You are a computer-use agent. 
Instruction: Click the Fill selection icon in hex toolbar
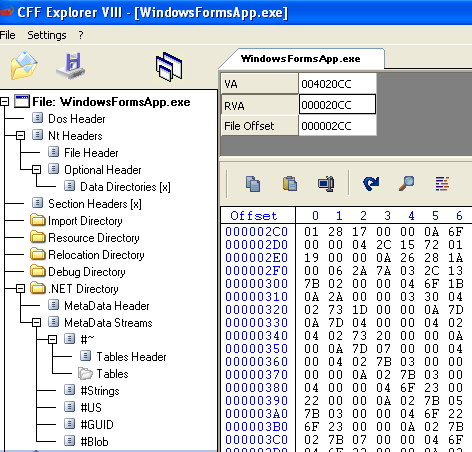pos(326,184)
